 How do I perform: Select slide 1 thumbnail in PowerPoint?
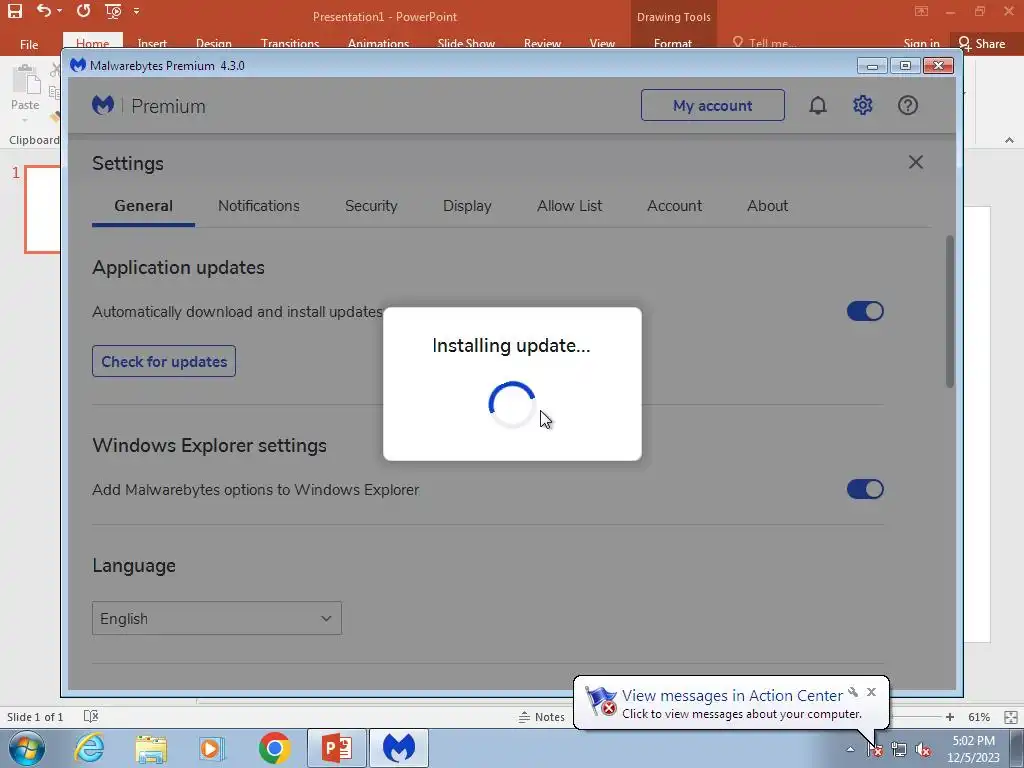click(42, 209)
